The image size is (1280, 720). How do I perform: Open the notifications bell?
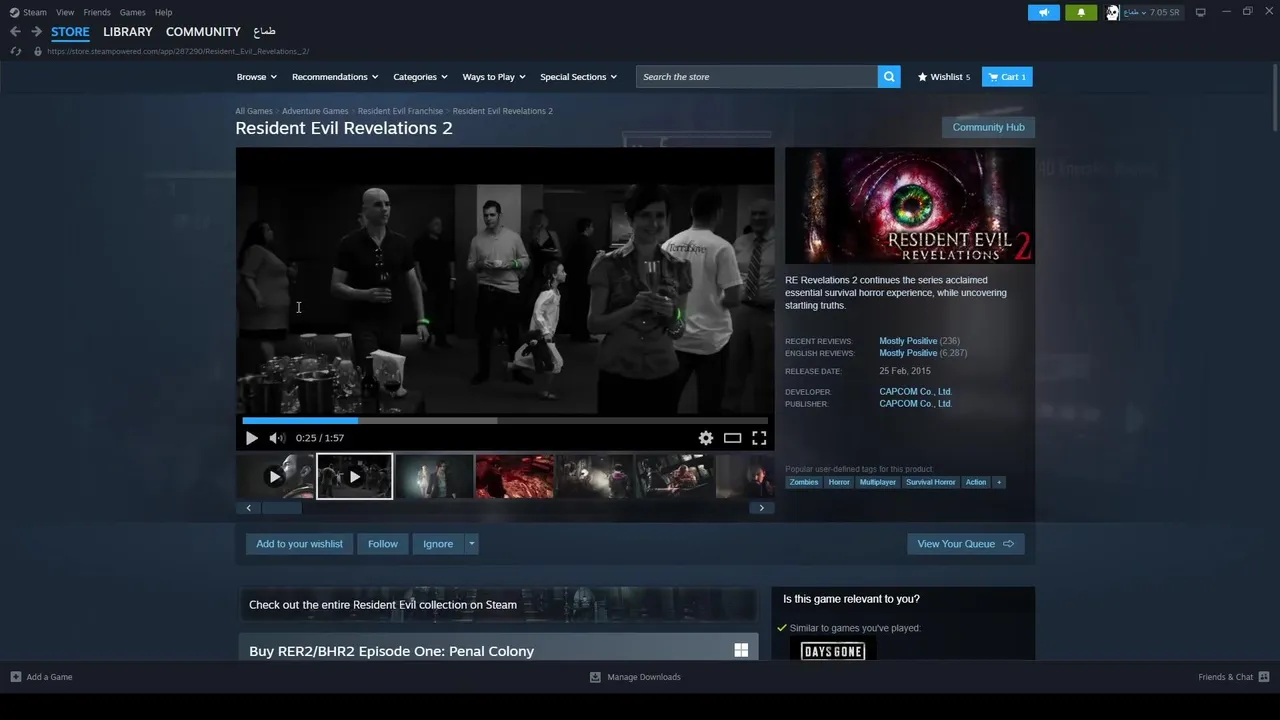(1081, 12)
